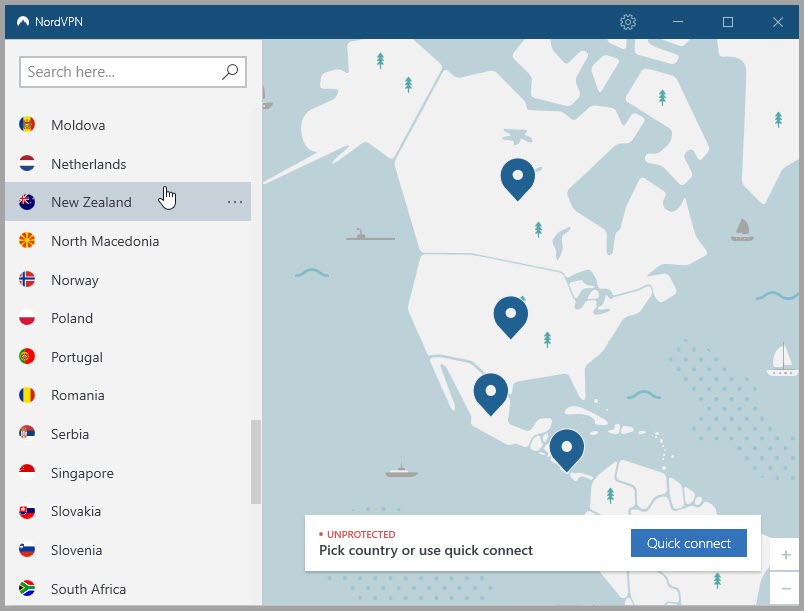
Task: Choose Slovakia in the country list
Action: (x=128, y=511)
